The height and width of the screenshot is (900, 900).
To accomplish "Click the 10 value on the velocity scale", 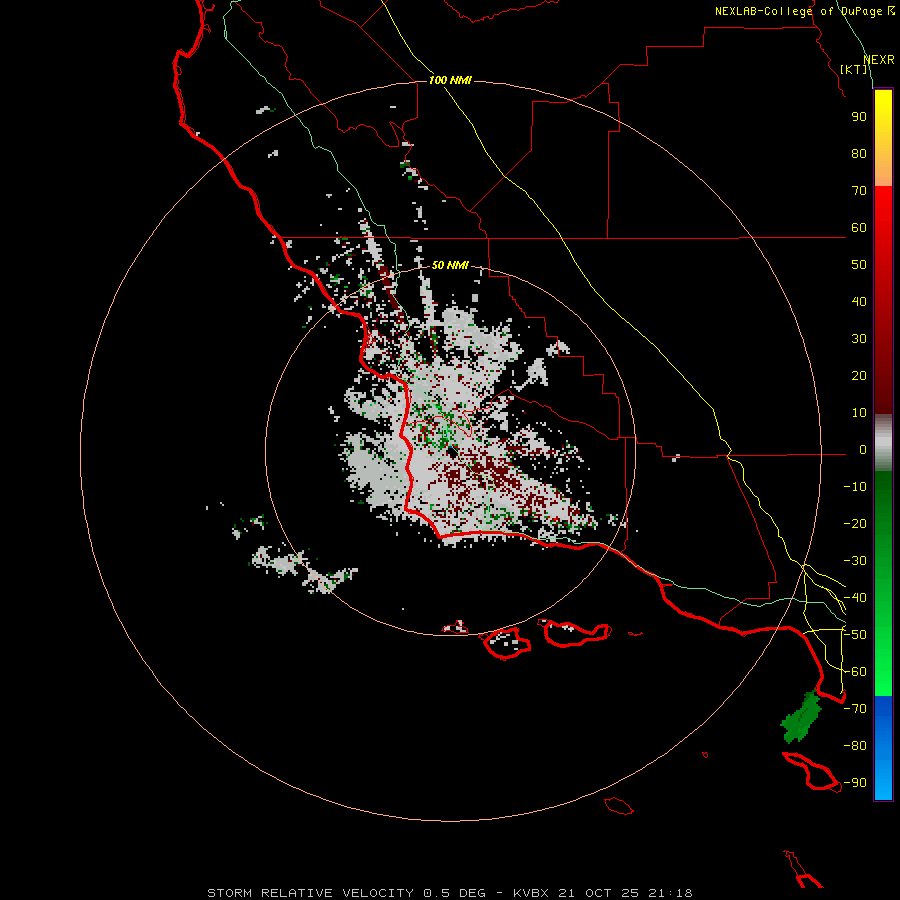I will (x=859, y=413).
